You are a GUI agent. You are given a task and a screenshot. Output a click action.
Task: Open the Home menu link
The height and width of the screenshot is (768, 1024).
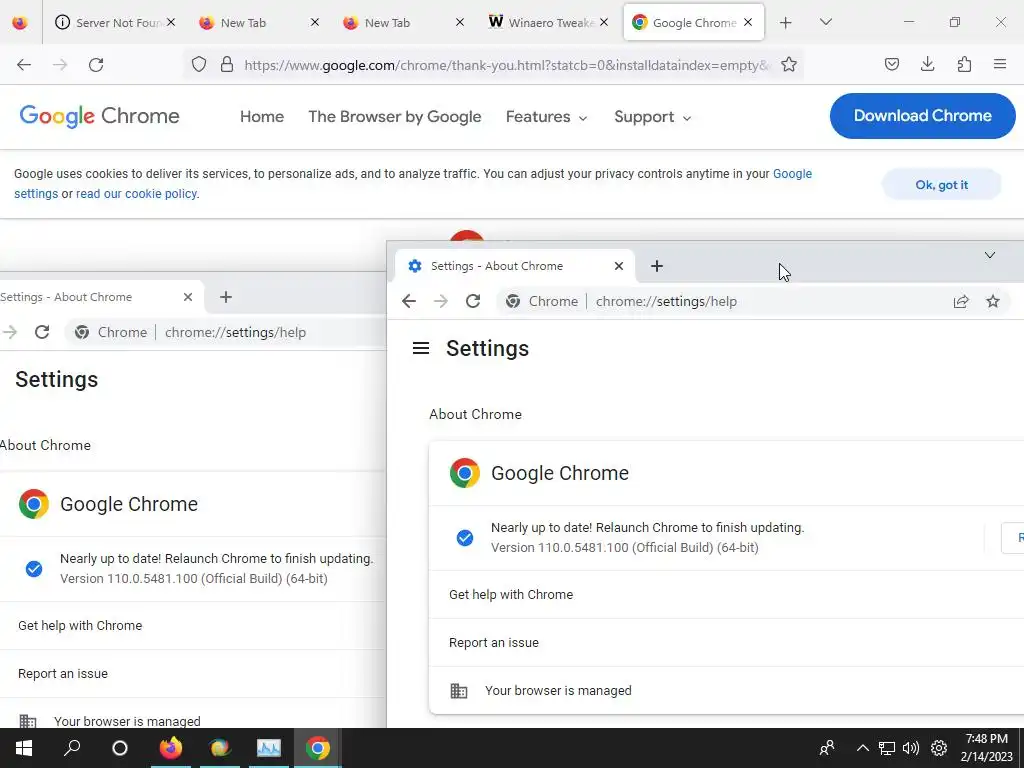click(262, 117)
